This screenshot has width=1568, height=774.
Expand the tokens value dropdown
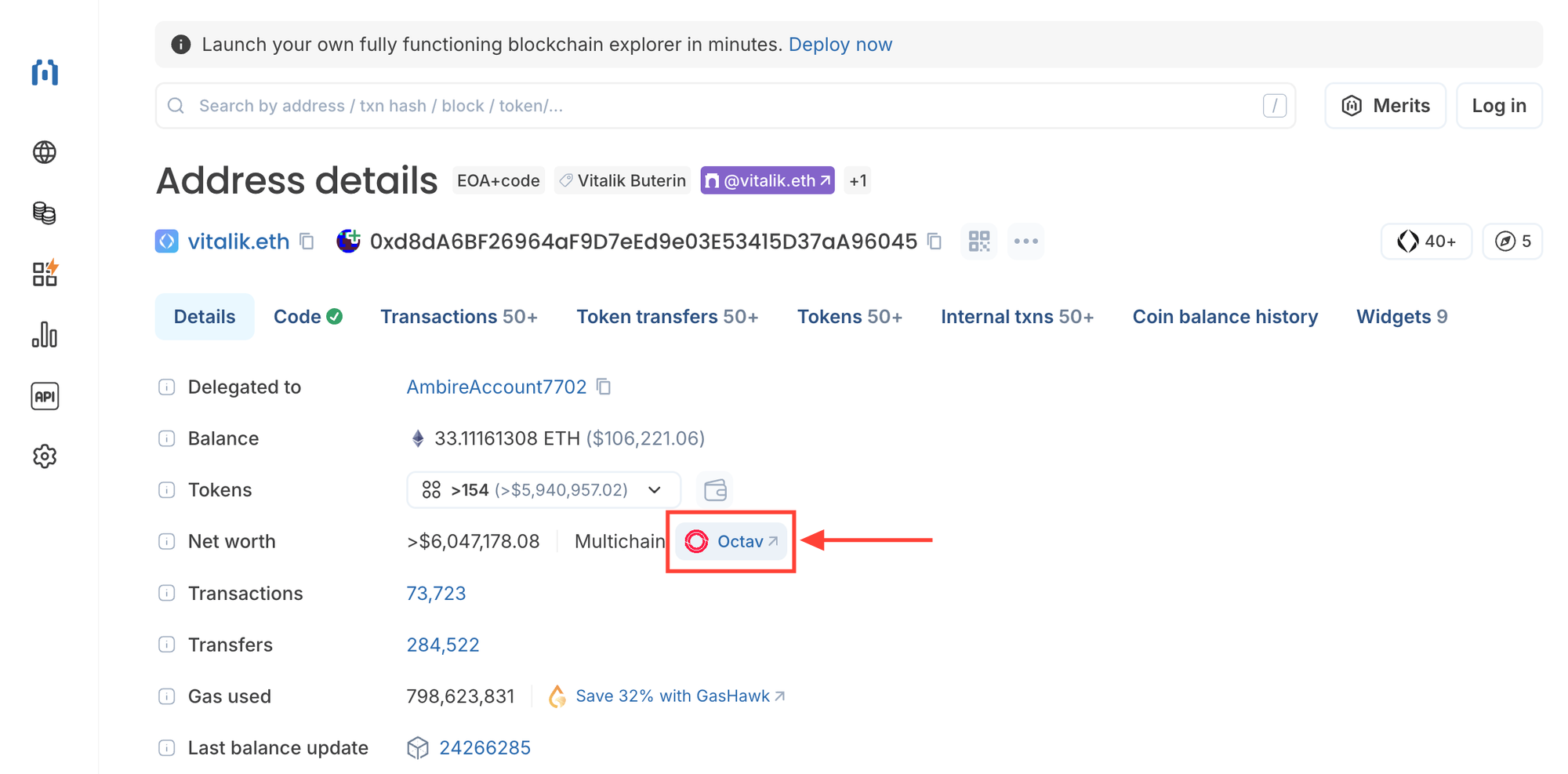tap(654, 489)
